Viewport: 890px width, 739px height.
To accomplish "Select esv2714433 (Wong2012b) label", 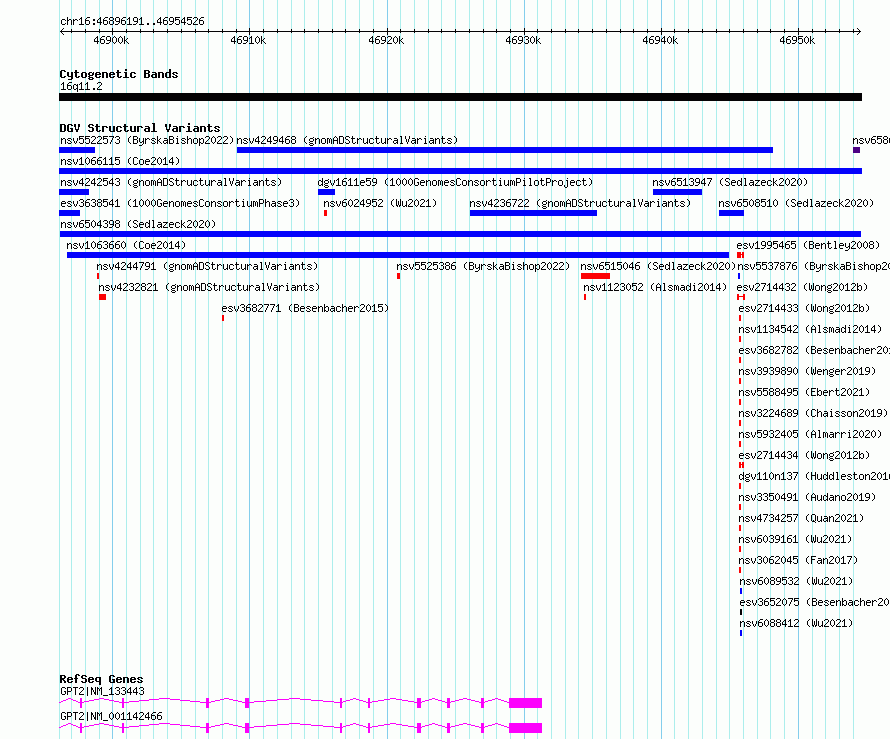I will (804, 308).
